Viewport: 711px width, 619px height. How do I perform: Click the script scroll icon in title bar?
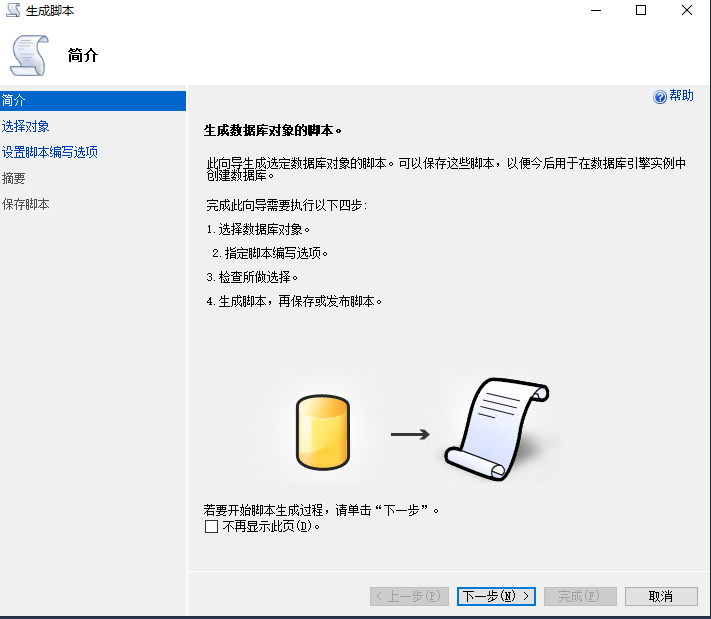13,10
